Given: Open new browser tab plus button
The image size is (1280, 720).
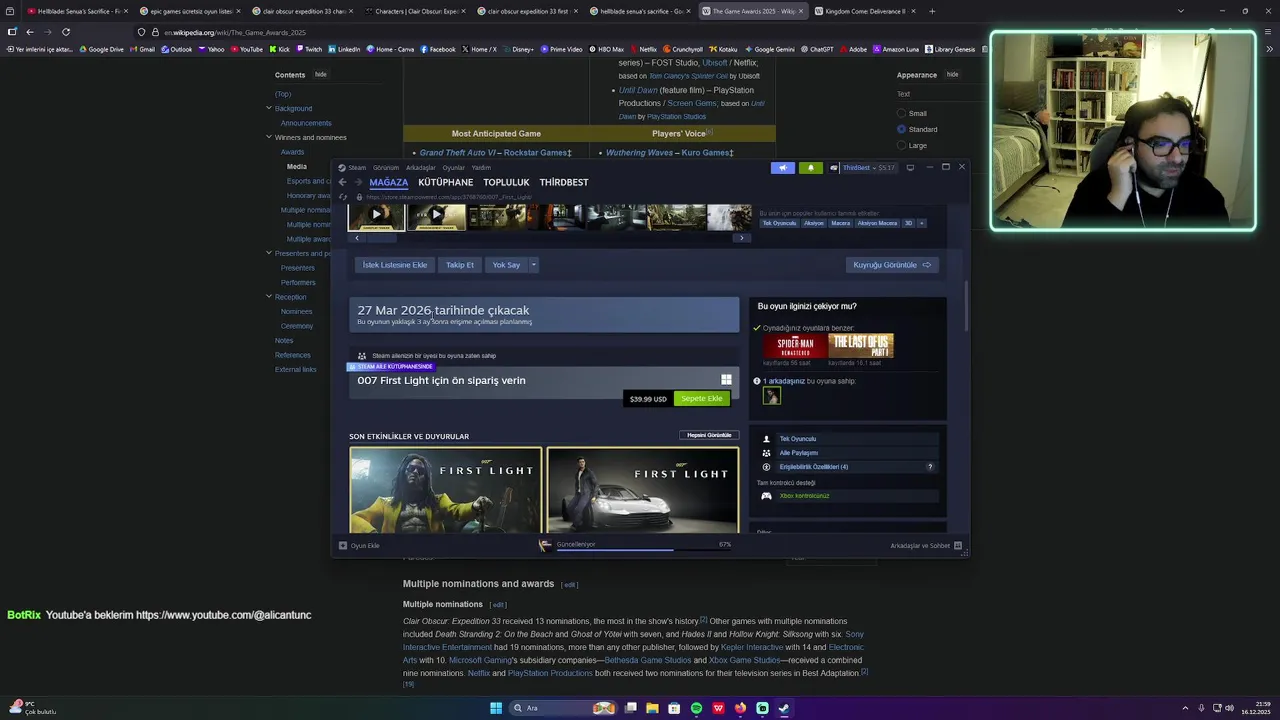Looking at the screenshot, I should coord(932,11).
